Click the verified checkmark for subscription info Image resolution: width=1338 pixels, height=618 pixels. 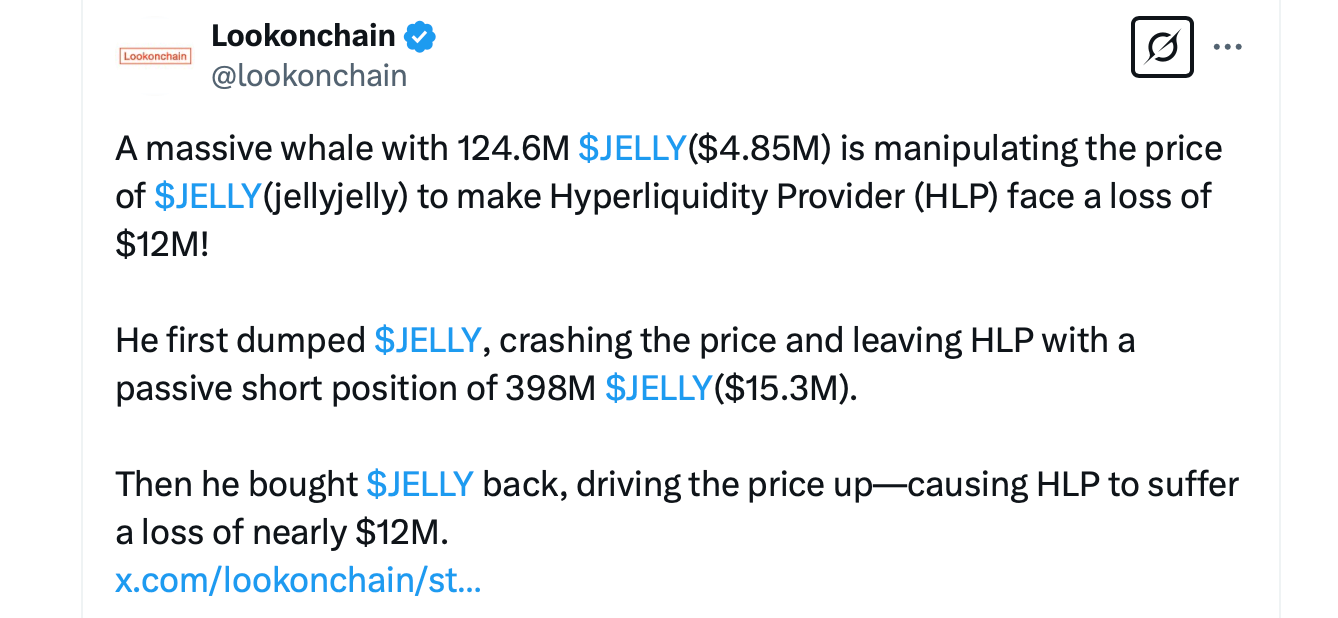420,34
